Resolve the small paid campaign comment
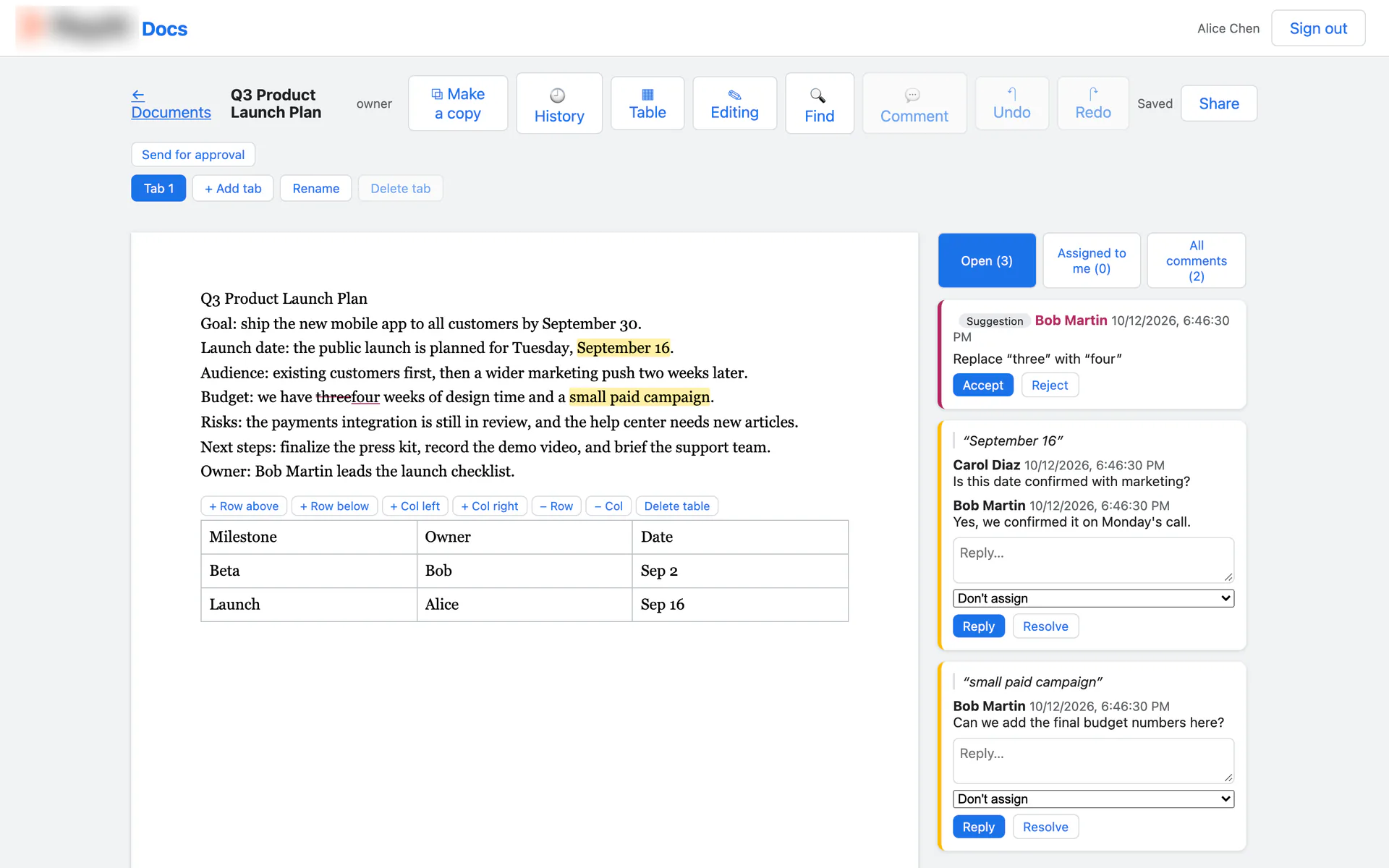The width and height of the screenshot is (1389, 868). 1045,826
